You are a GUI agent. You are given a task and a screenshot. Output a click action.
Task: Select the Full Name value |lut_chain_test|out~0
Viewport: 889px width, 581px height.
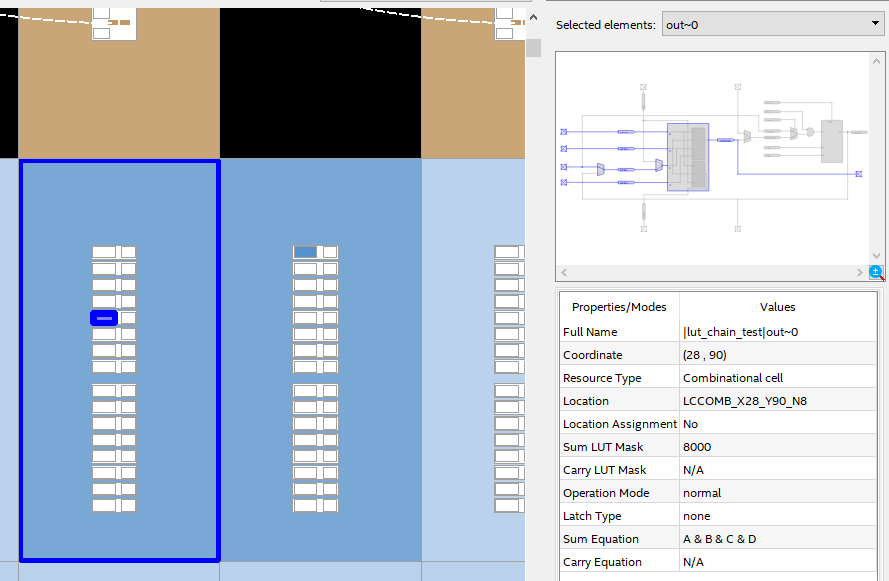[740, 332]
